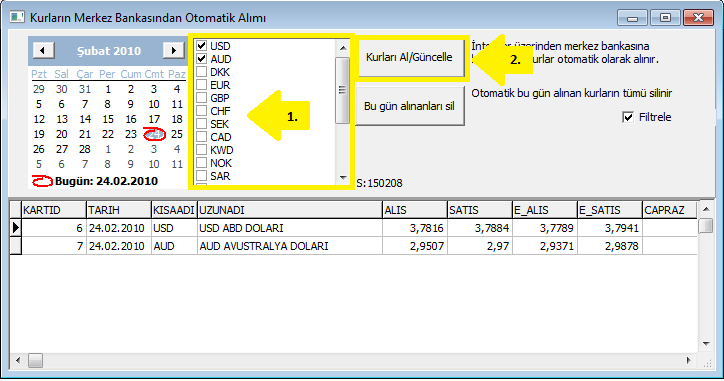This screenshot has height=381, width=724.
Task: Select the AUD AVUSTRALYA DOLARI row
Action: (353, 246)
